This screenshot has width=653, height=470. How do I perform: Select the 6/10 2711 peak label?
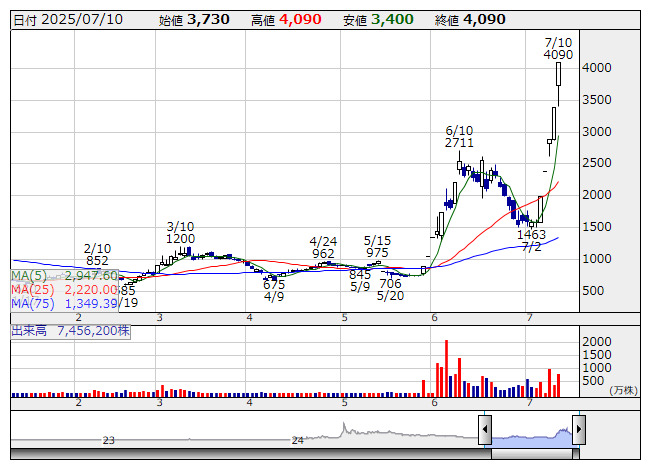tap(459, 137)
